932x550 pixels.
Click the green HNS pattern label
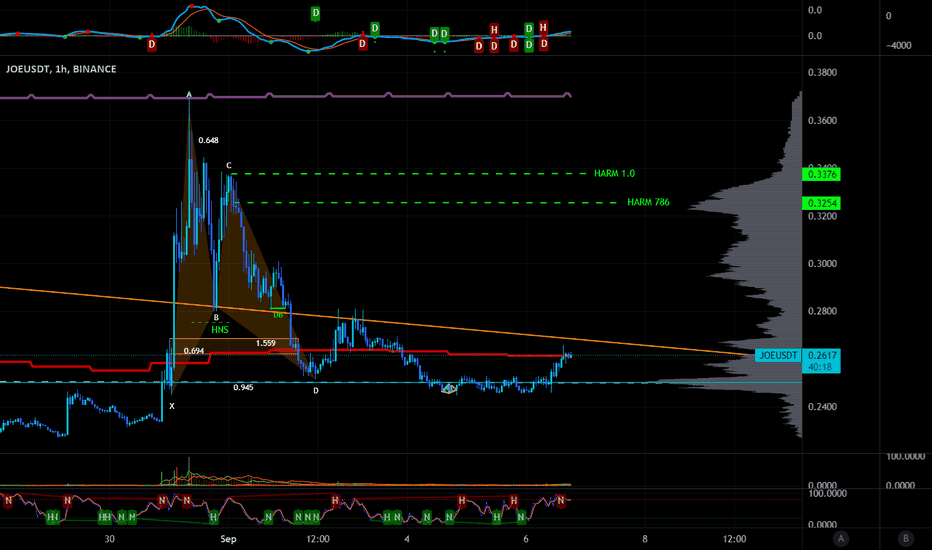220,329
